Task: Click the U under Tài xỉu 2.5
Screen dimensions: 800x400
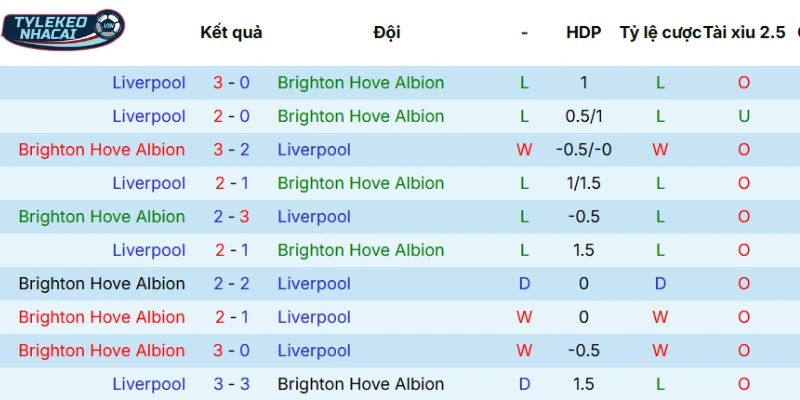Action: pyautogui.click(x=744, y=116)
